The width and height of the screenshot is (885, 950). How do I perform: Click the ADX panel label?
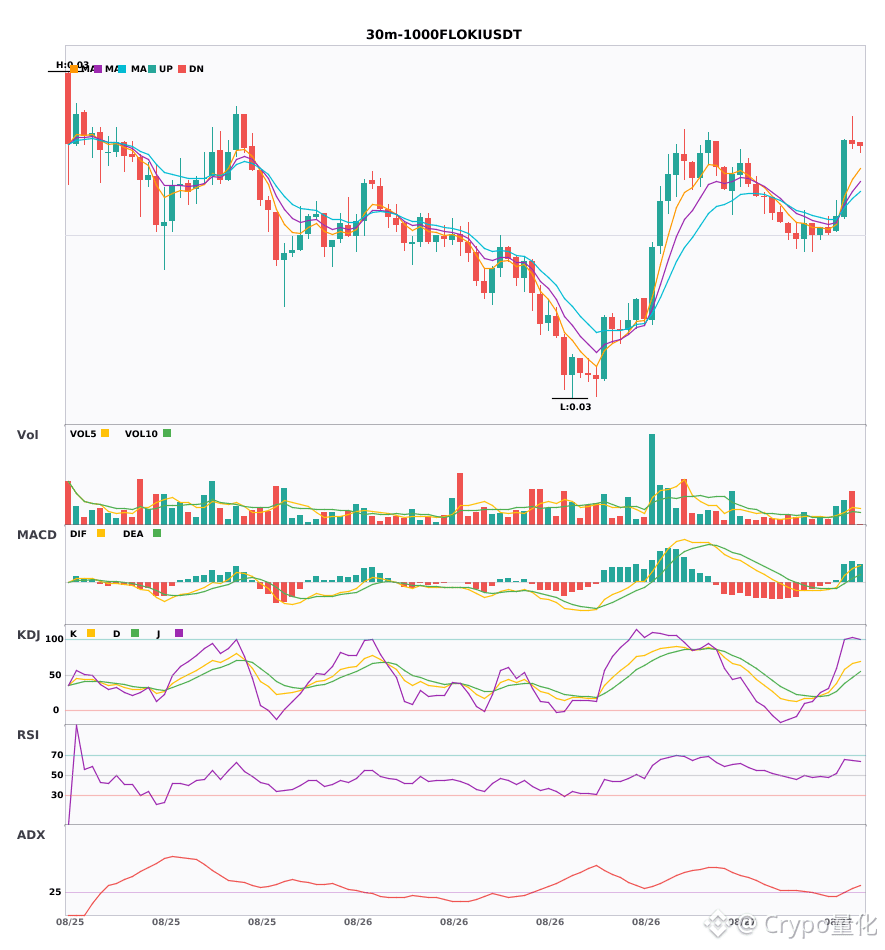tap(31, 835)
